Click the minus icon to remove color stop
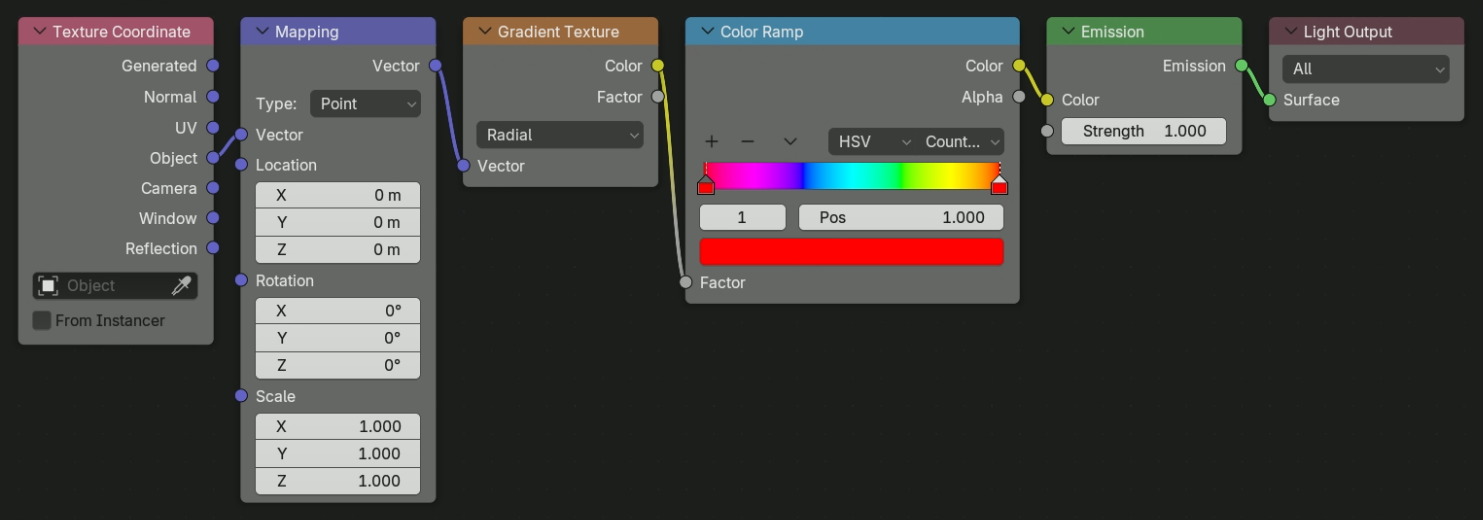The image size is (1483, 520). click(747, 142)
